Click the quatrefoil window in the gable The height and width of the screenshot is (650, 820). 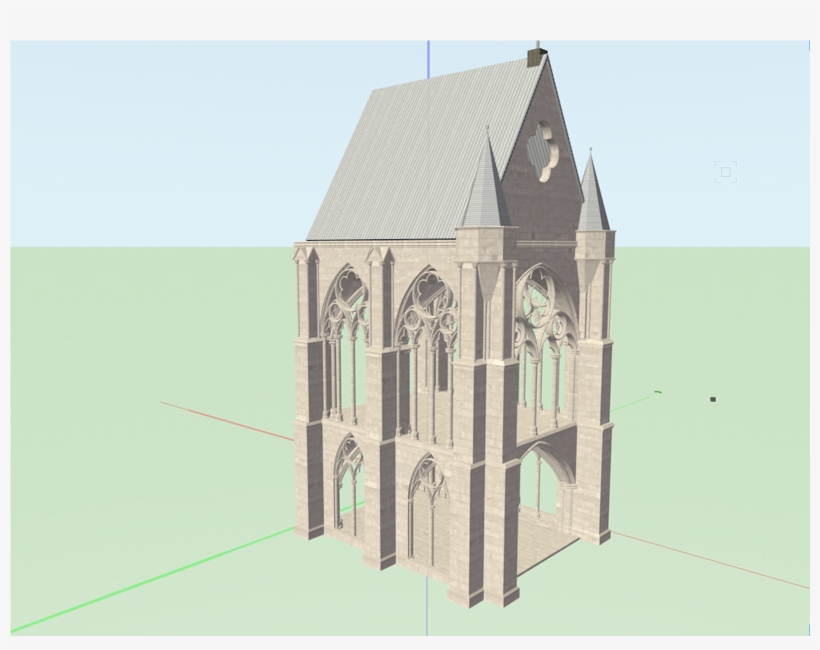coord(545,151)
